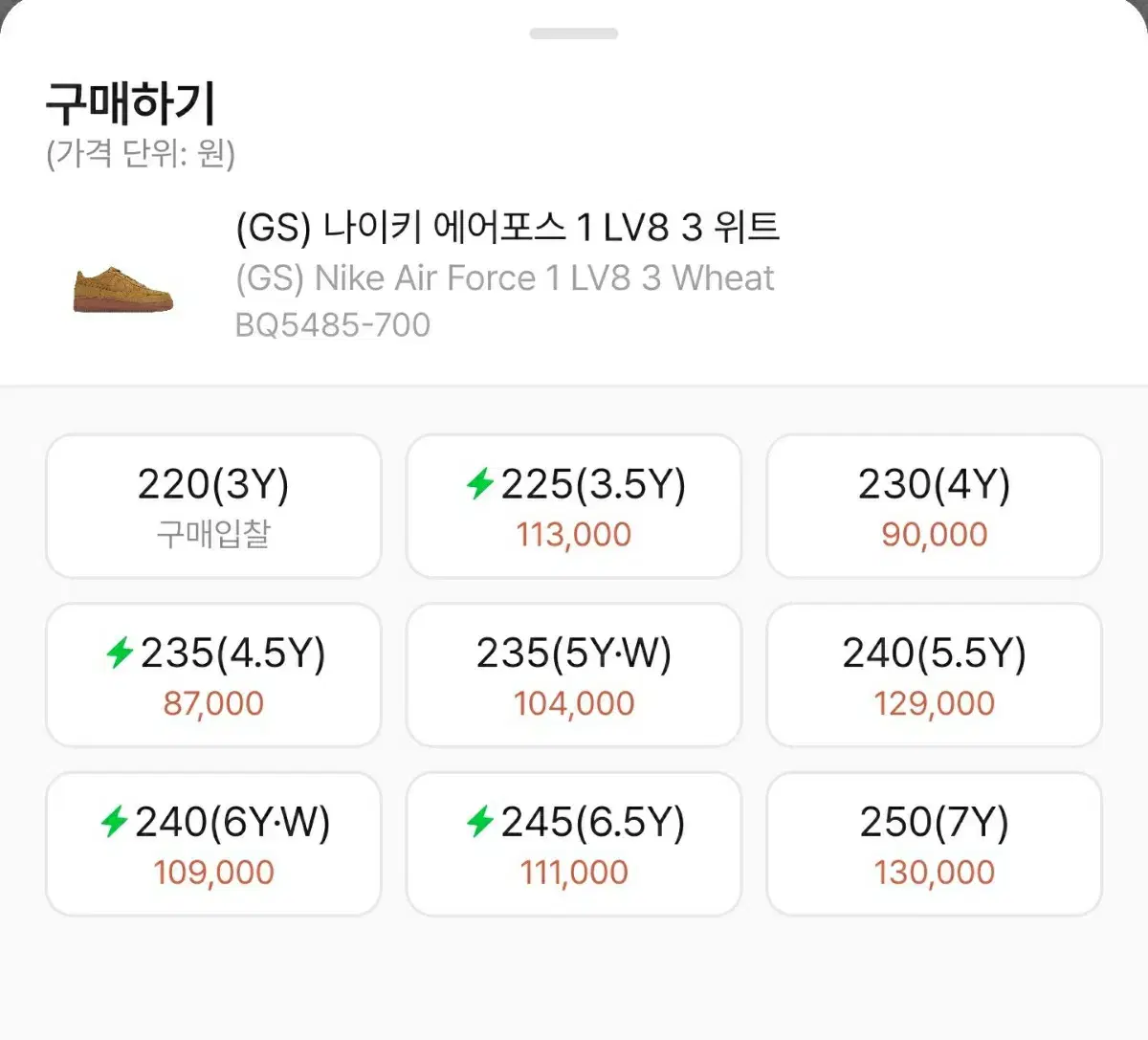The image size is (1148, 1040).
Task: Choose size 230(4Y) priced 90,000
Action: tap(934, 506)
